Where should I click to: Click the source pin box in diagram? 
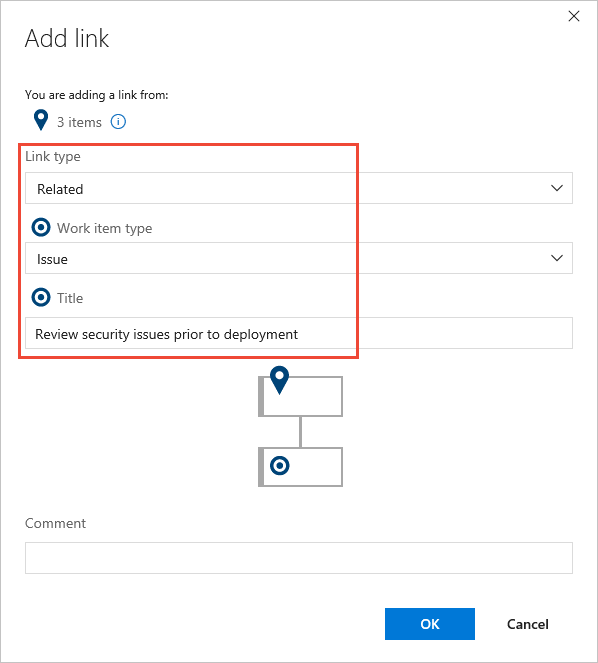point(300,396)
